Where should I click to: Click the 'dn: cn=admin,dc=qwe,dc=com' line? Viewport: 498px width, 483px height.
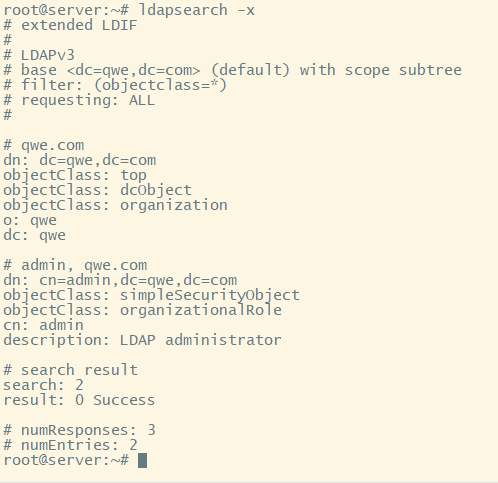pyautogui.click(x=120, y=280)
